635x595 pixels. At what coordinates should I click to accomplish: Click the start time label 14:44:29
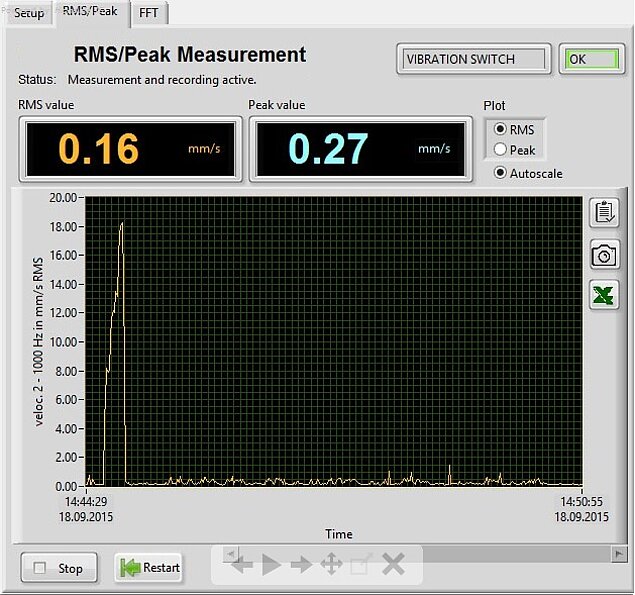click(86, 501)
